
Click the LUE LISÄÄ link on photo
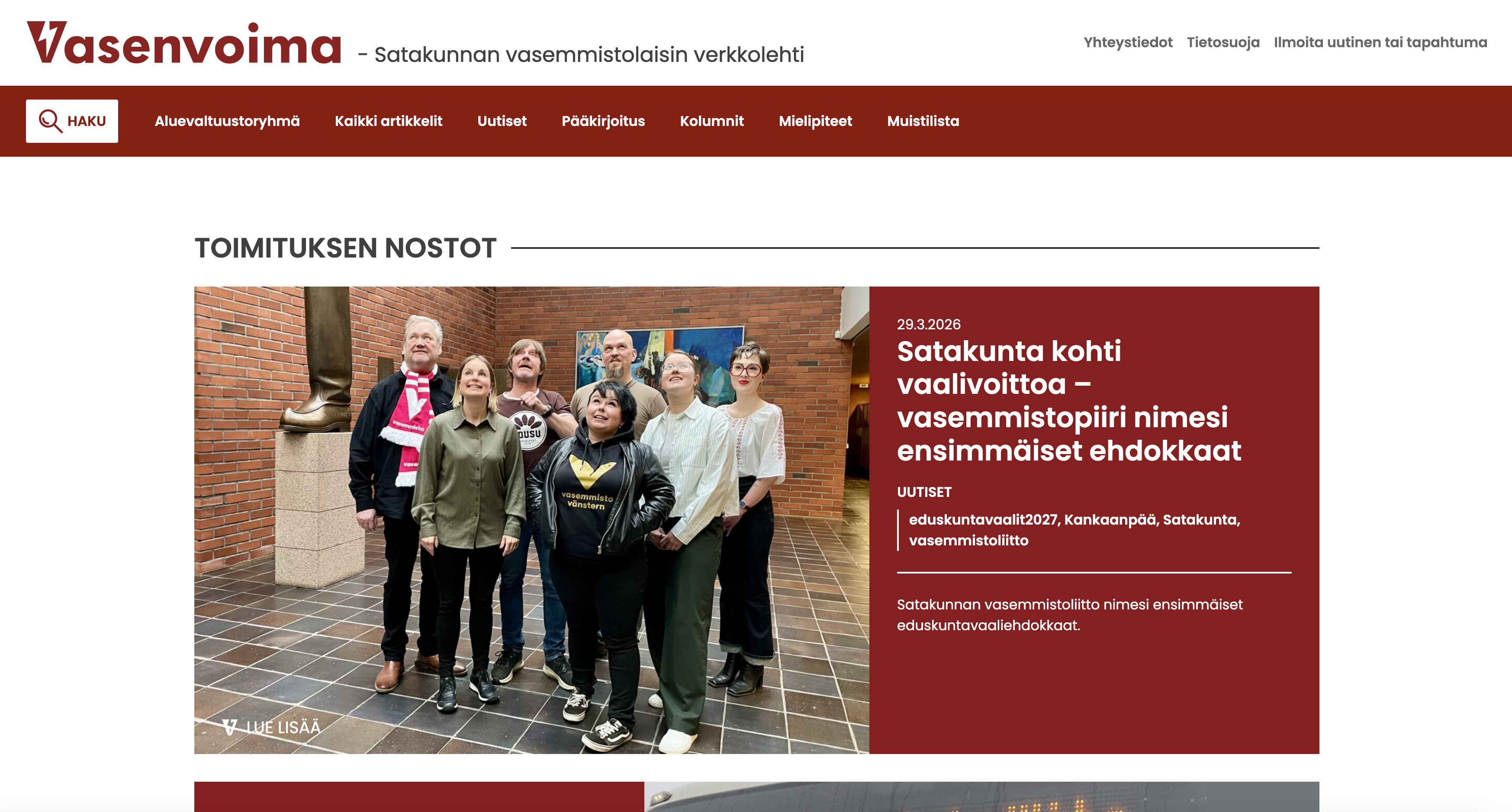coord(283,728)
